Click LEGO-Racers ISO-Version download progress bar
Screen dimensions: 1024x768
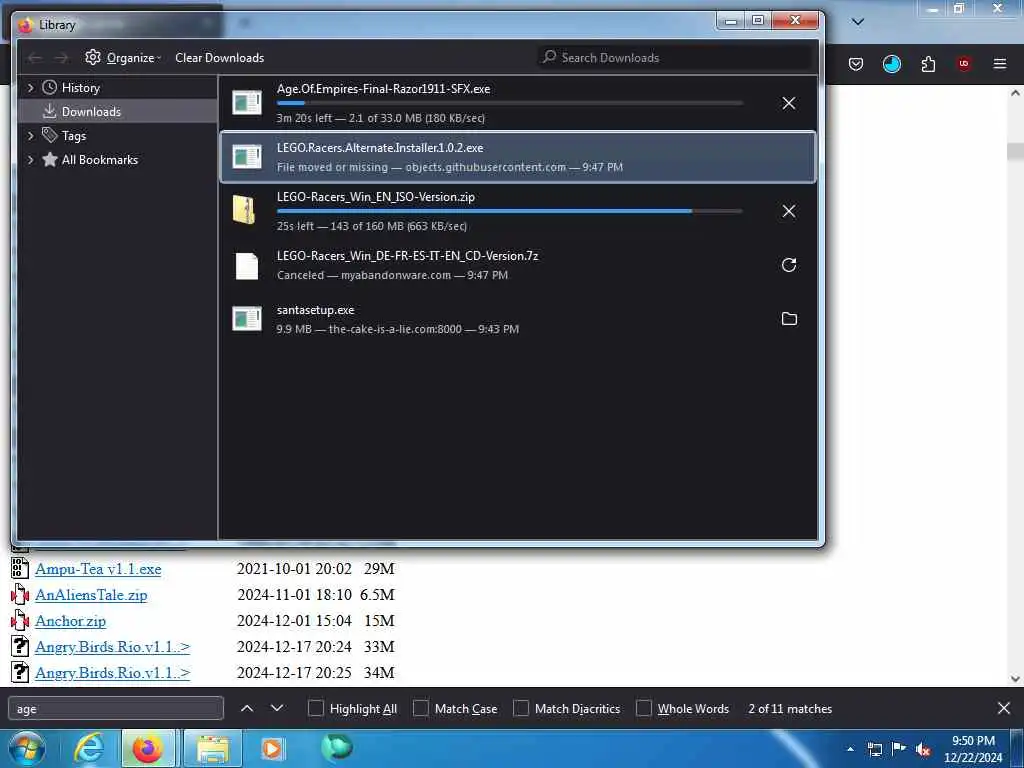[509, 211]
